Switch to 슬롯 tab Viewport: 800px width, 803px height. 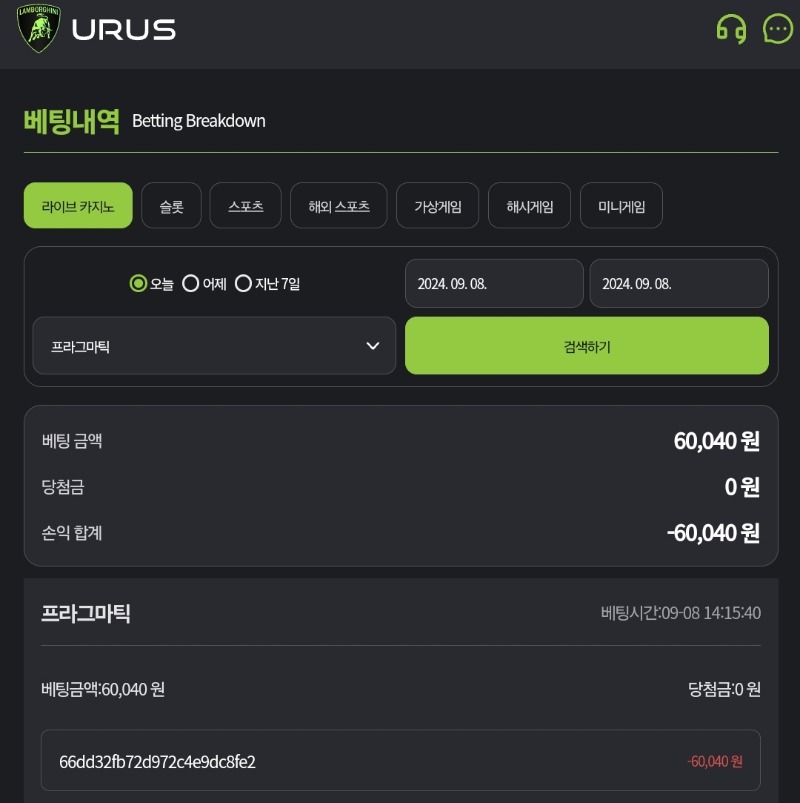[172, 205]
